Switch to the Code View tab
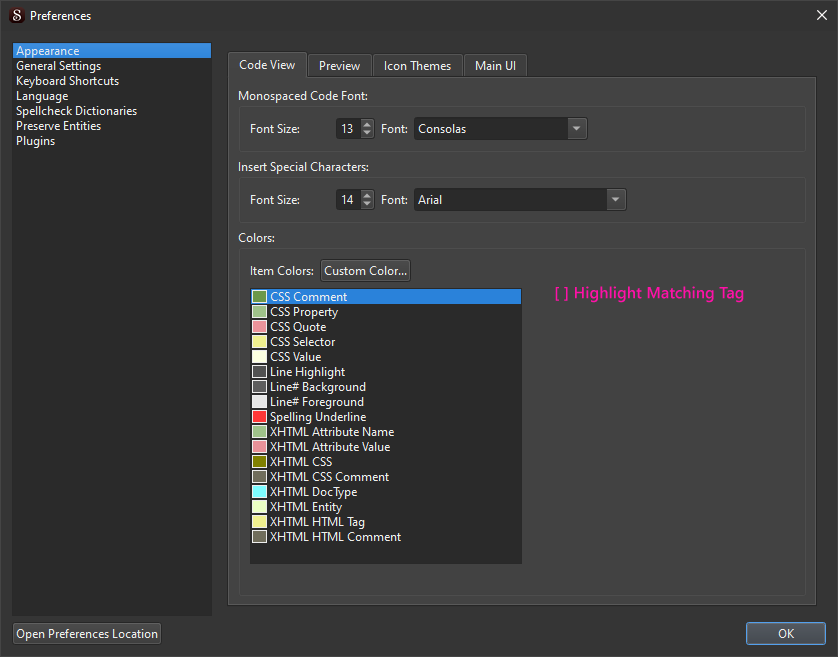838x657 pixels. [x=267, y=65]
